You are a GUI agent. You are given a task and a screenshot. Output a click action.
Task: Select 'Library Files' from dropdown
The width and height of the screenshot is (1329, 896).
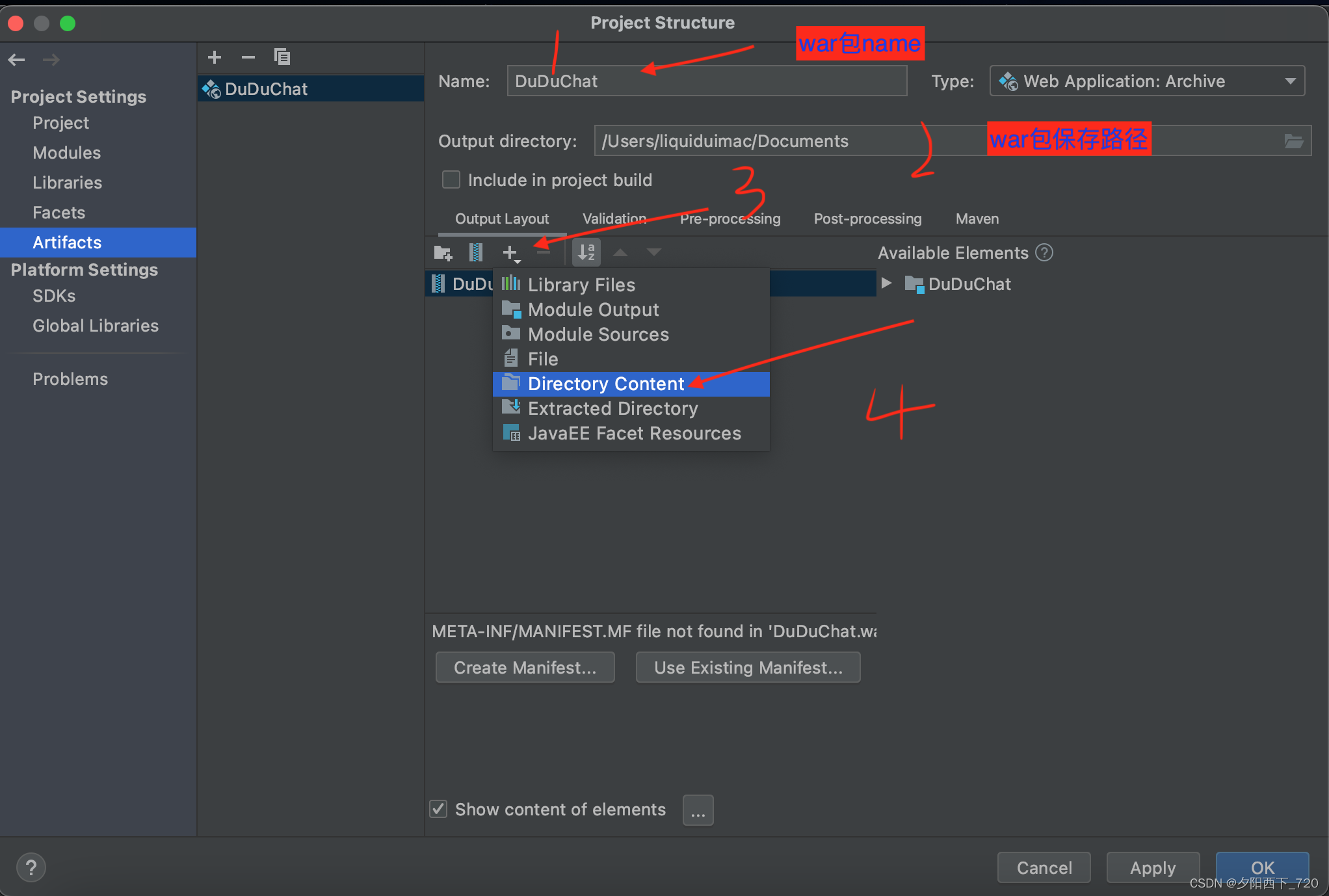pos(582,284)
